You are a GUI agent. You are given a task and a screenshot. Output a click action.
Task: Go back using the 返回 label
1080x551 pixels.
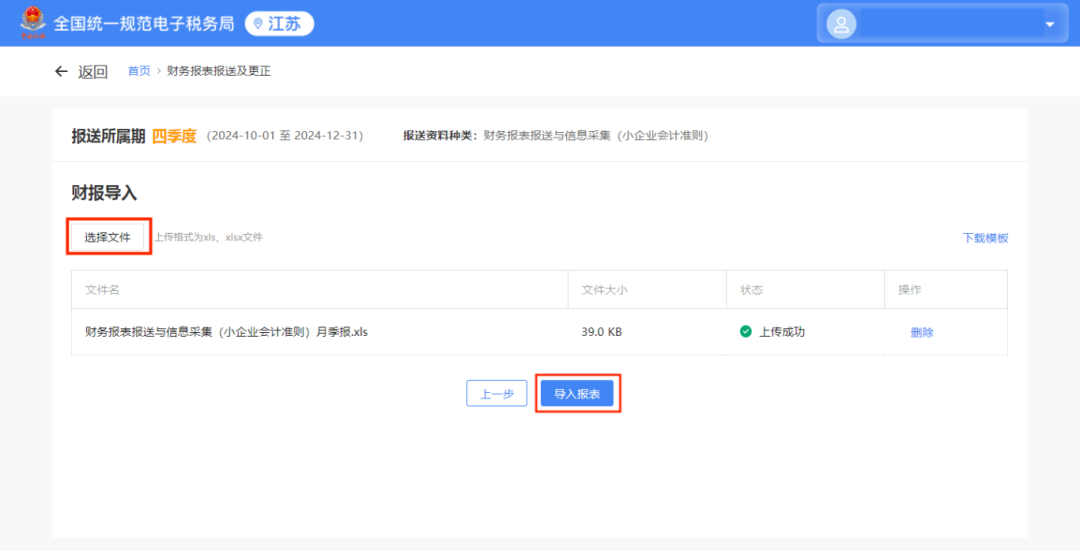93,72
